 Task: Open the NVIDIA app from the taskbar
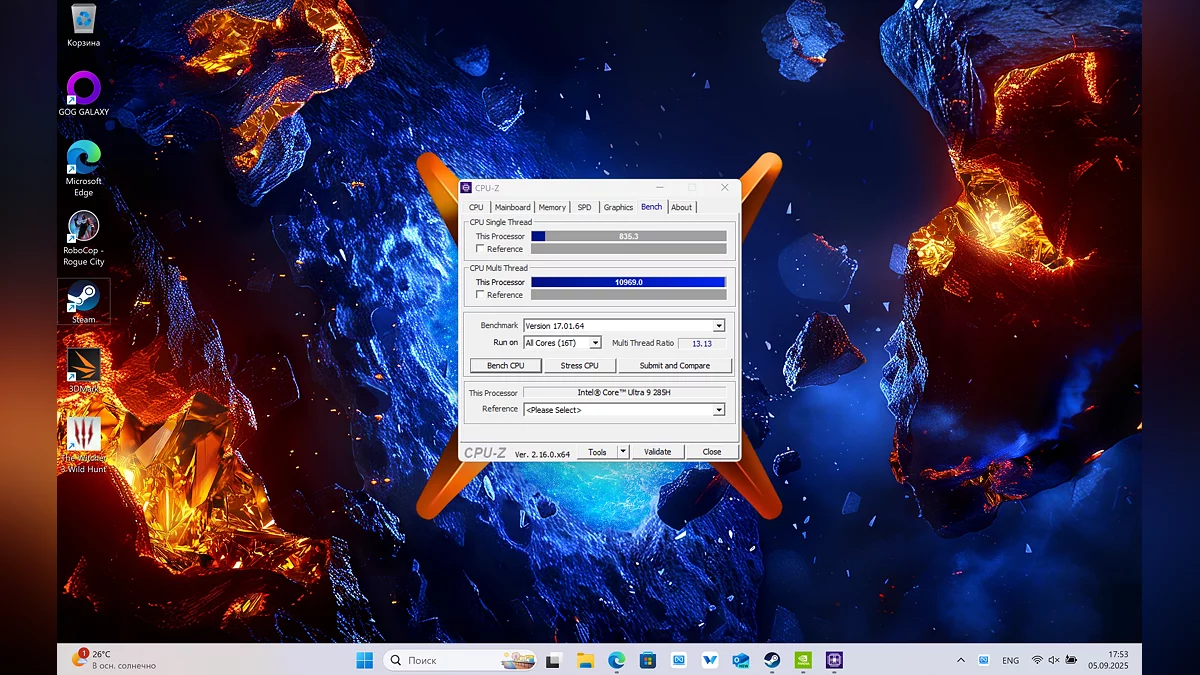[x=803, y=660]
